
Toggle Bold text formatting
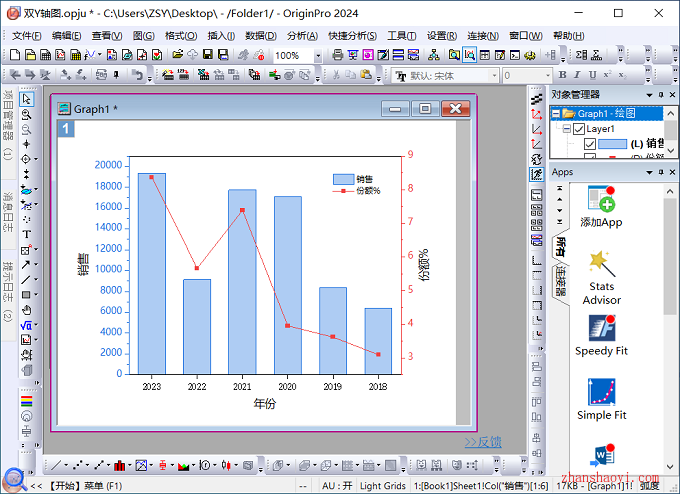pos(562,75)
